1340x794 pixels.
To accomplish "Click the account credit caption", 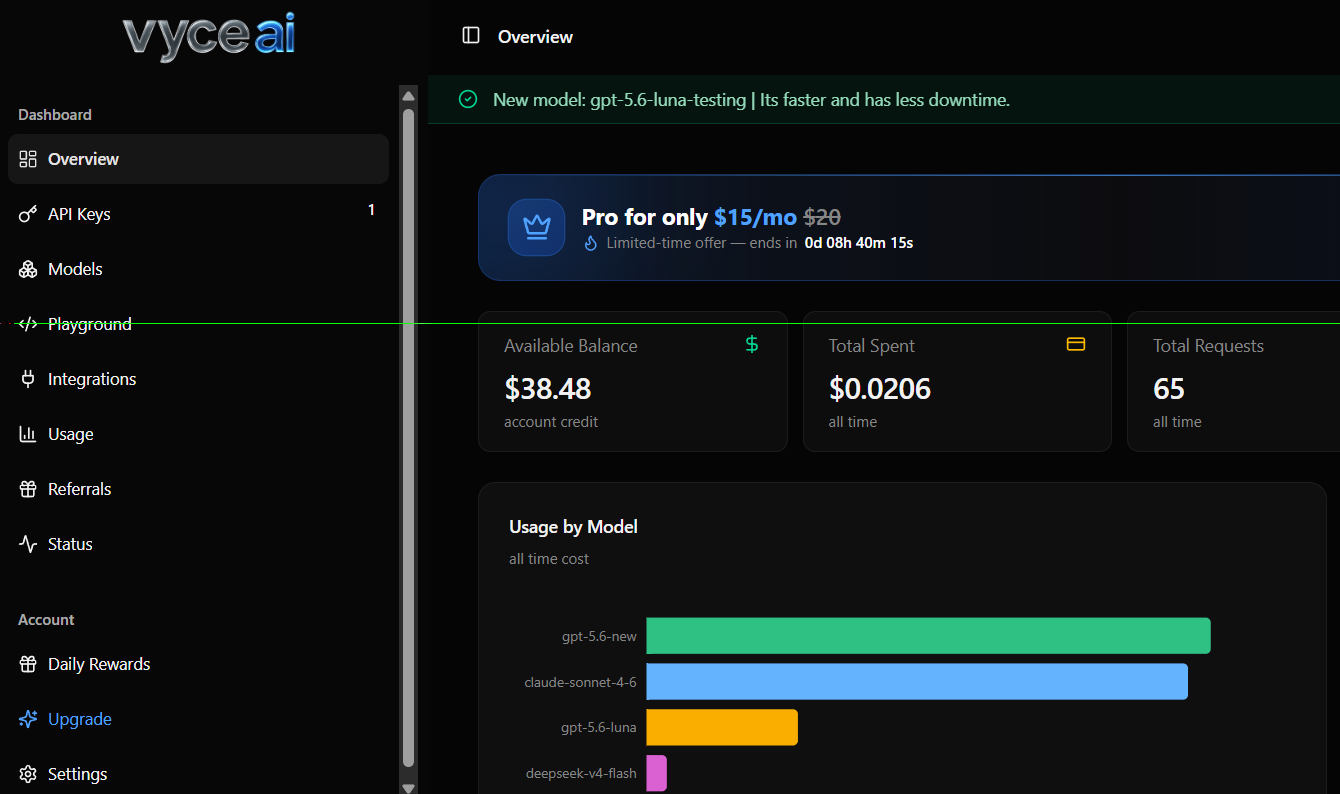I will (551, 422).
